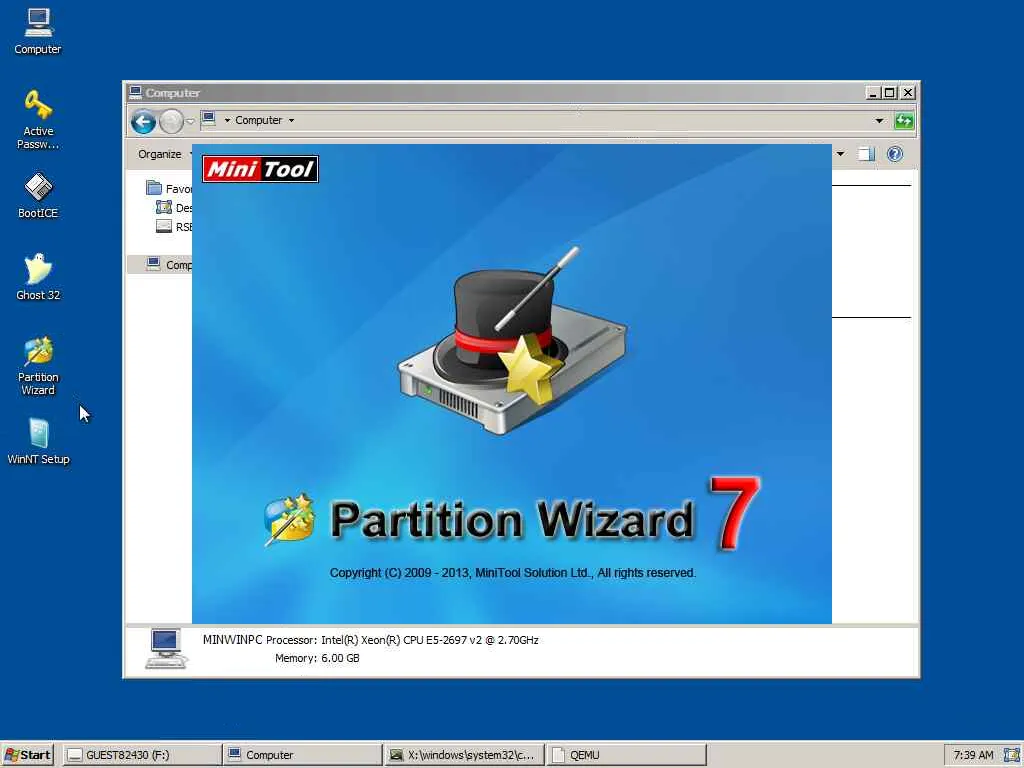Switch to Computer taskbar button
The height and width of the screenshot is (768, 1024).
pos(302,755)
